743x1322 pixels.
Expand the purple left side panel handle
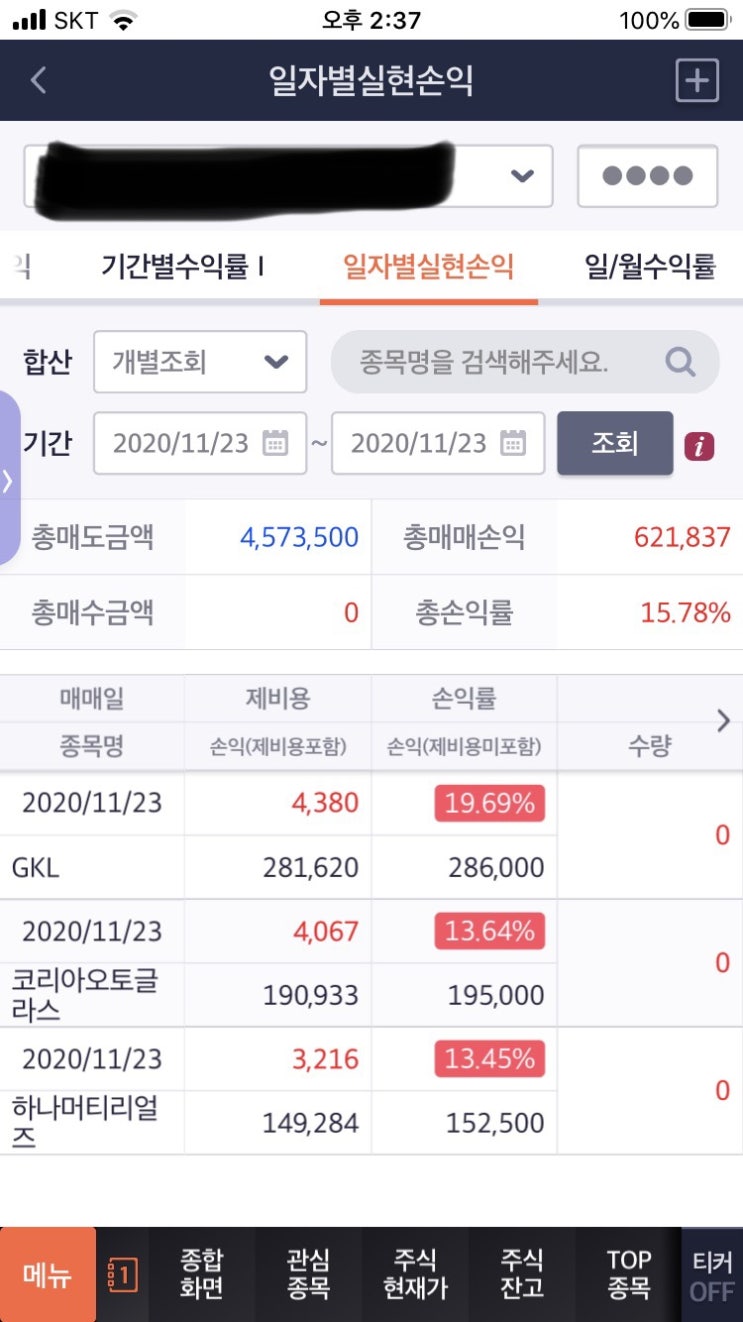[x=9, y=478]
